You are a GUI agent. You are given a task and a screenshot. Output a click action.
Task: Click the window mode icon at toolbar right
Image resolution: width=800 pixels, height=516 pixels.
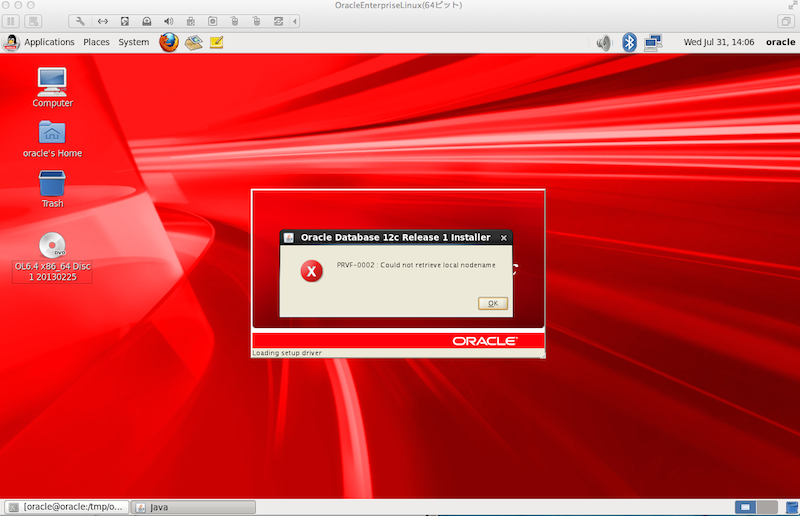[x=786, y=21]
